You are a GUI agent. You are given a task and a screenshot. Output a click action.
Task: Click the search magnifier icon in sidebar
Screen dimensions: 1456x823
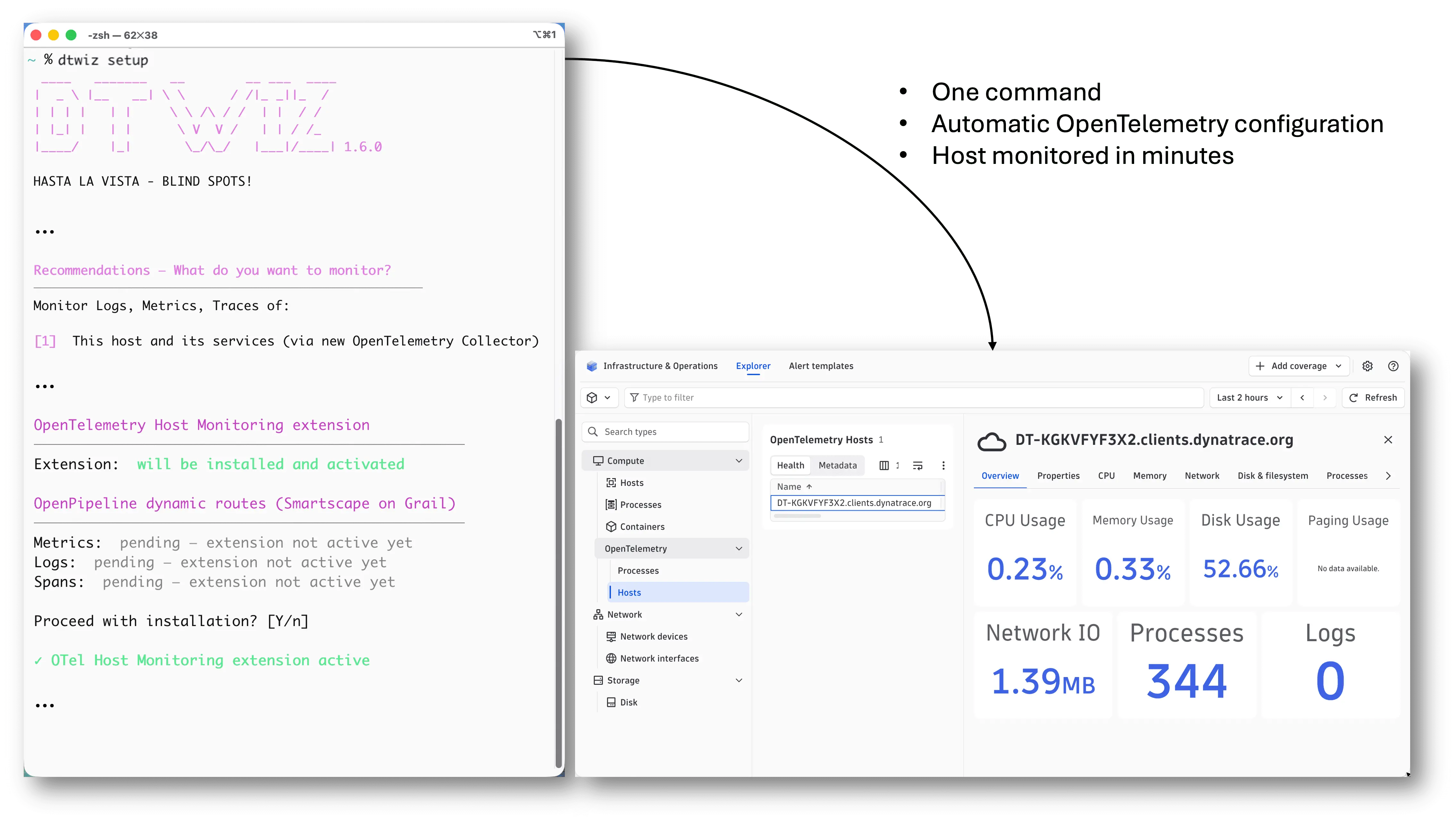592,432
